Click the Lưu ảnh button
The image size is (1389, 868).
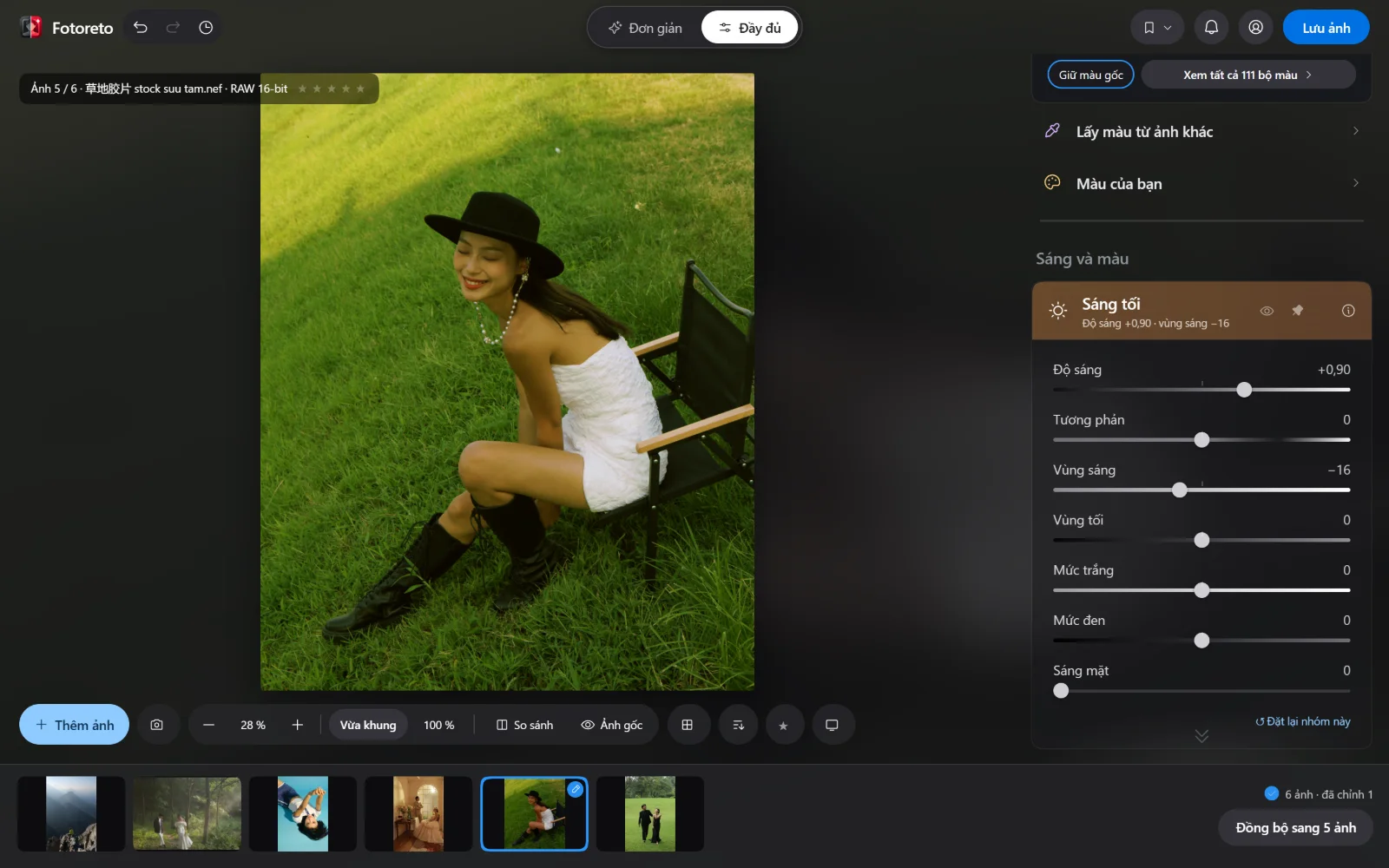(x=1326, y=28)
